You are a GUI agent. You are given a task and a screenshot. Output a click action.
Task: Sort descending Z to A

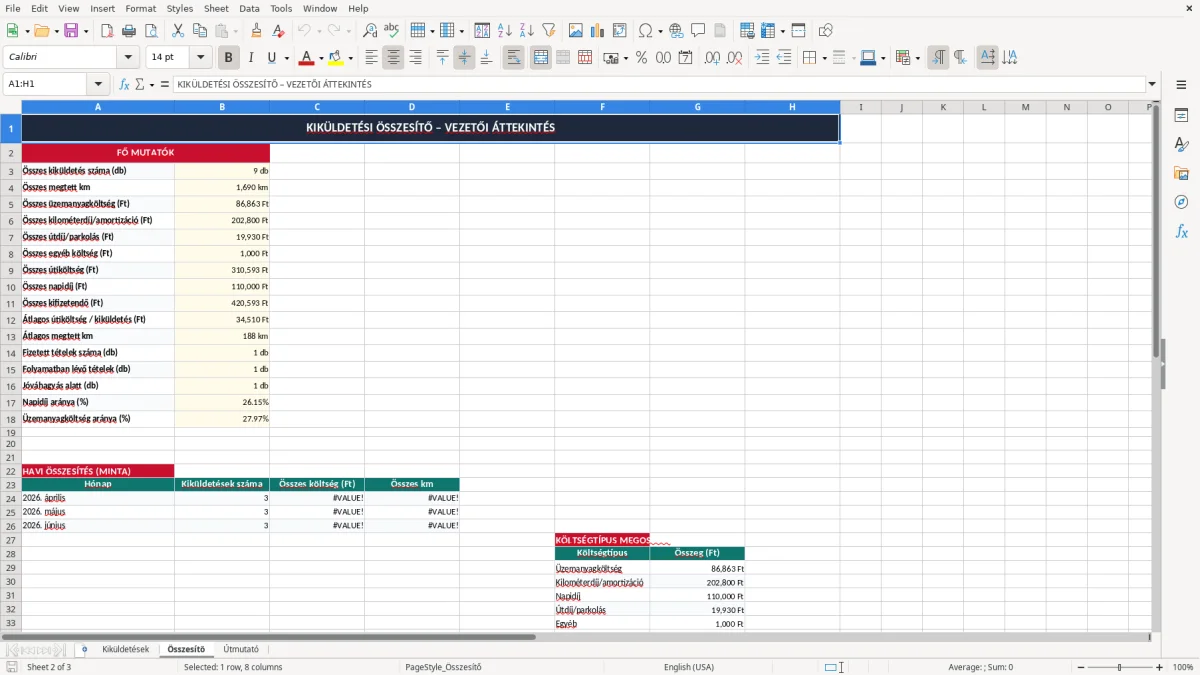pyautogui.click(x=527, y=31)
